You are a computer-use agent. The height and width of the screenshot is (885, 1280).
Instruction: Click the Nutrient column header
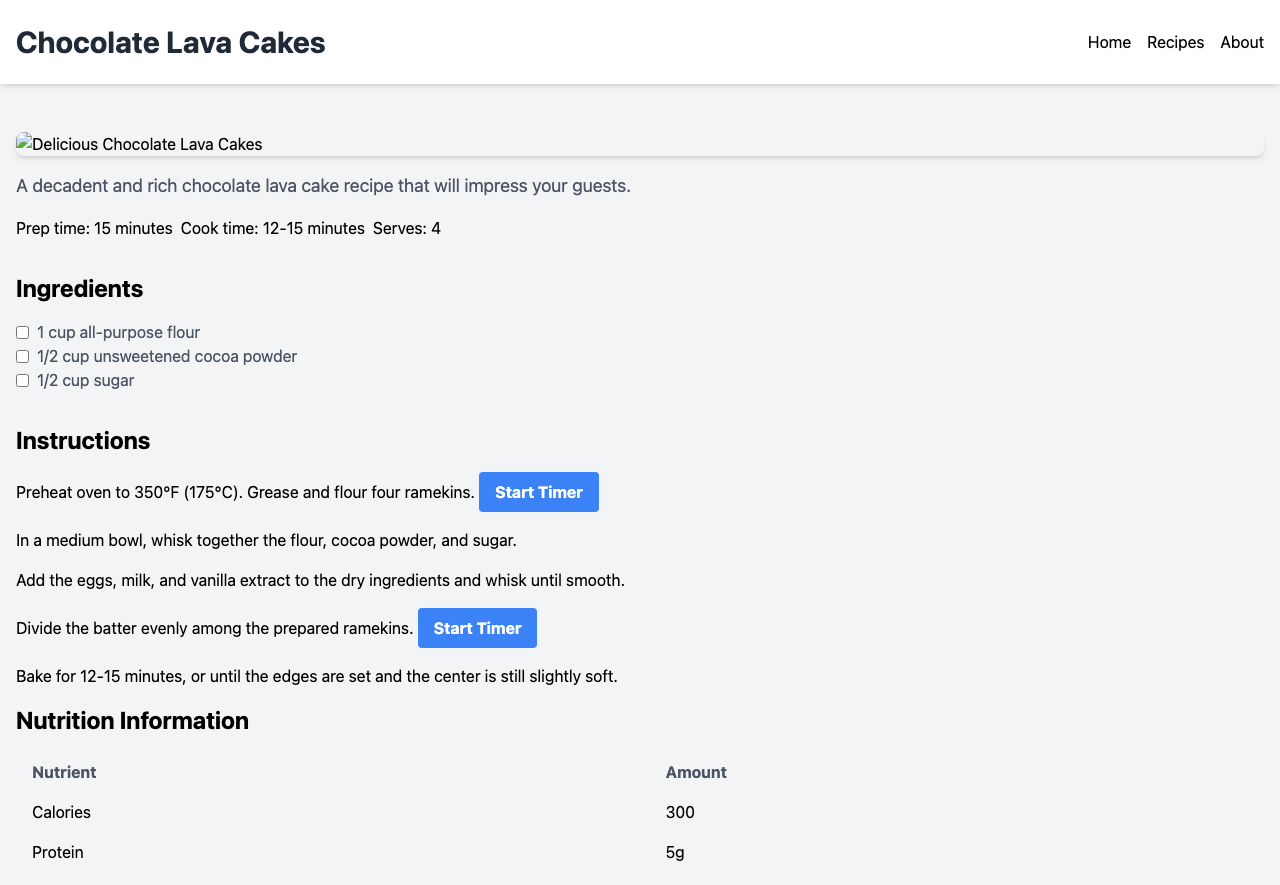64,772
